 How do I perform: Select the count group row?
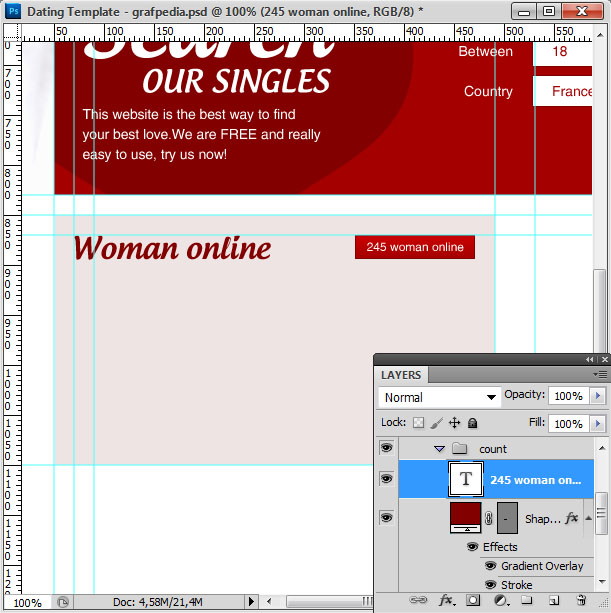(x=496, y=448)
